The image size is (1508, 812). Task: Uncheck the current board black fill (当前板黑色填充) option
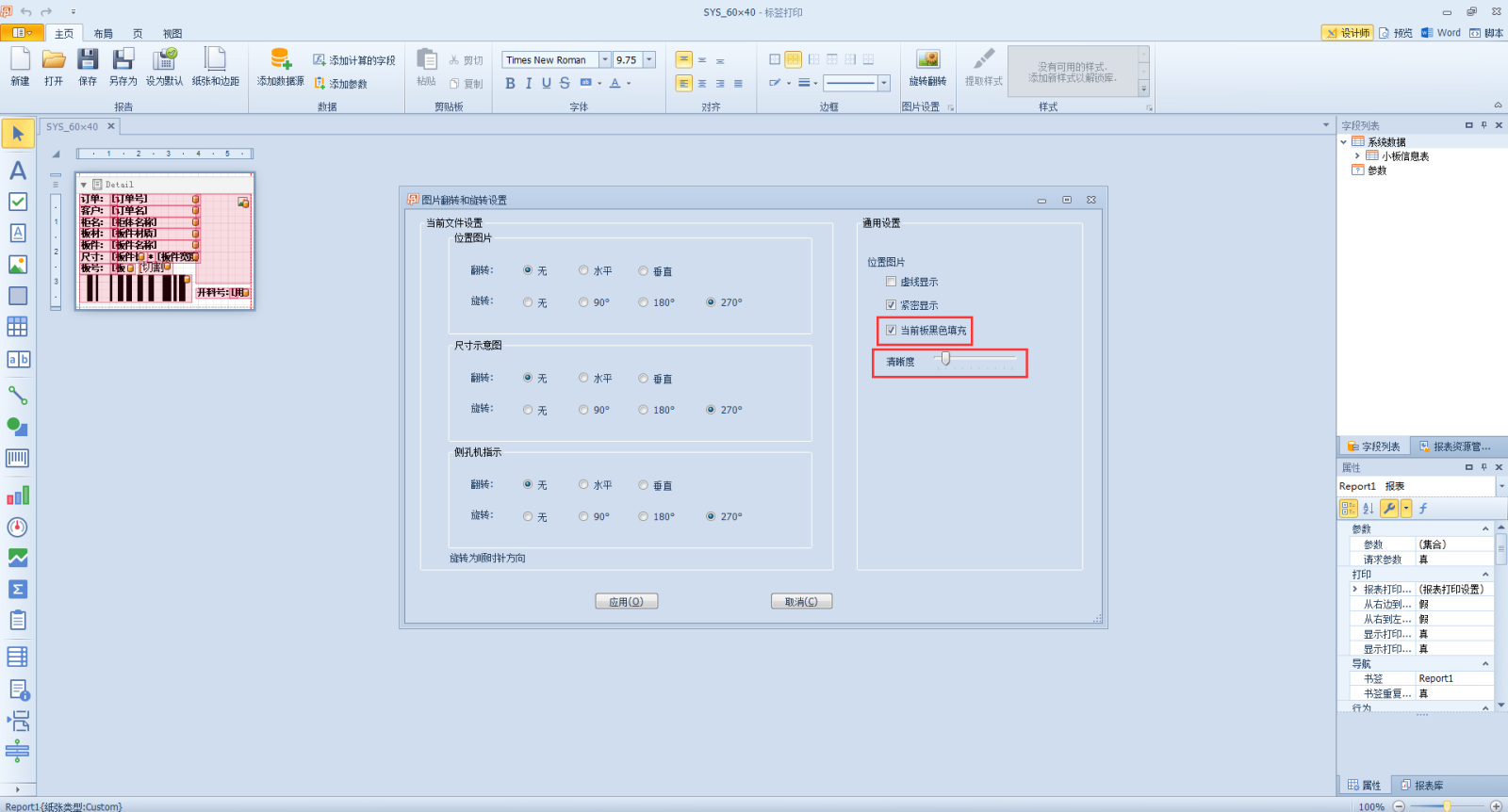pos(891,331)
